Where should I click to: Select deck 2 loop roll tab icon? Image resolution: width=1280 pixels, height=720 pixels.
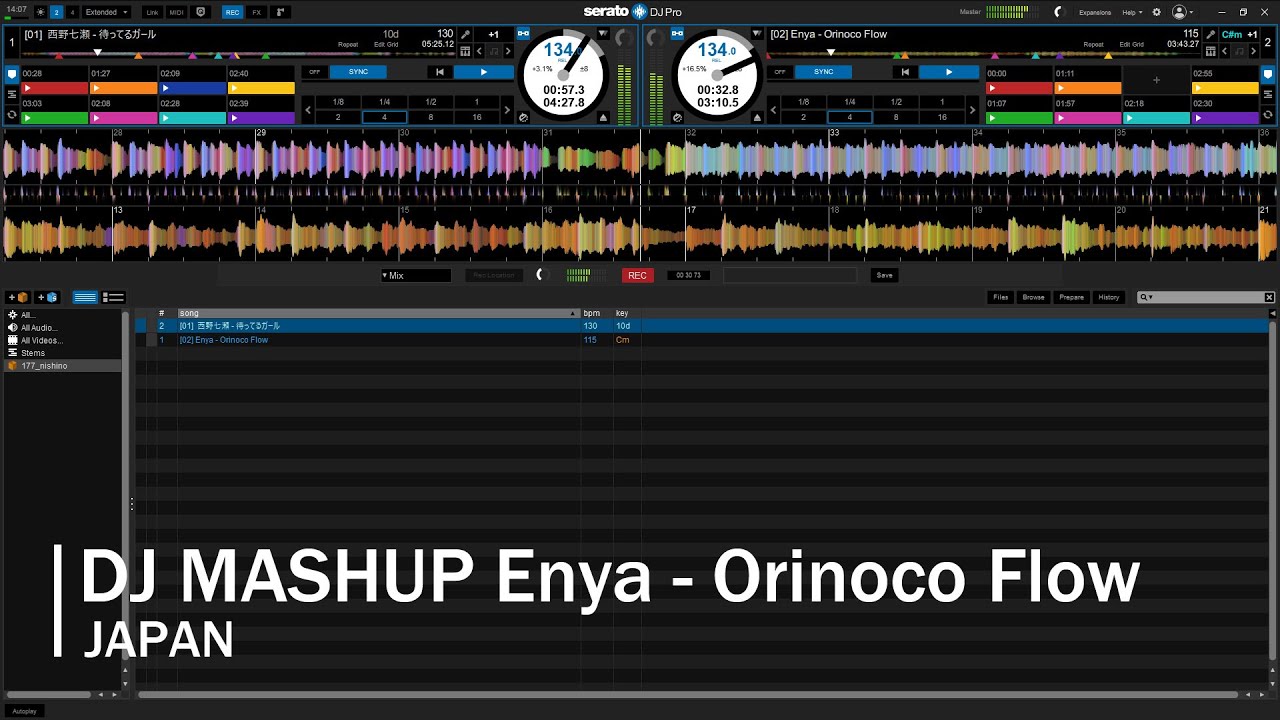click(x=1267, y=116)
